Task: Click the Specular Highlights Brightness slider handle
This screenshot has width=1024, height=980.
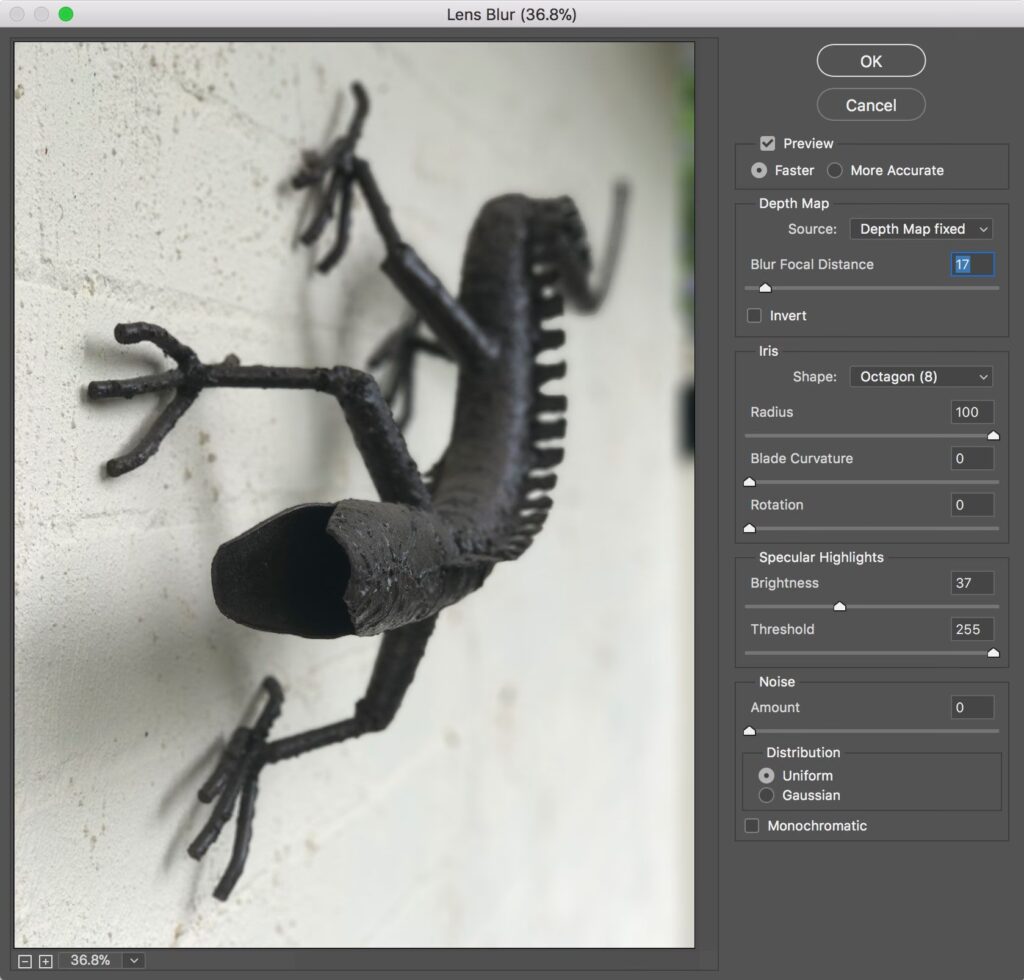Action: [x=840, y=606]
